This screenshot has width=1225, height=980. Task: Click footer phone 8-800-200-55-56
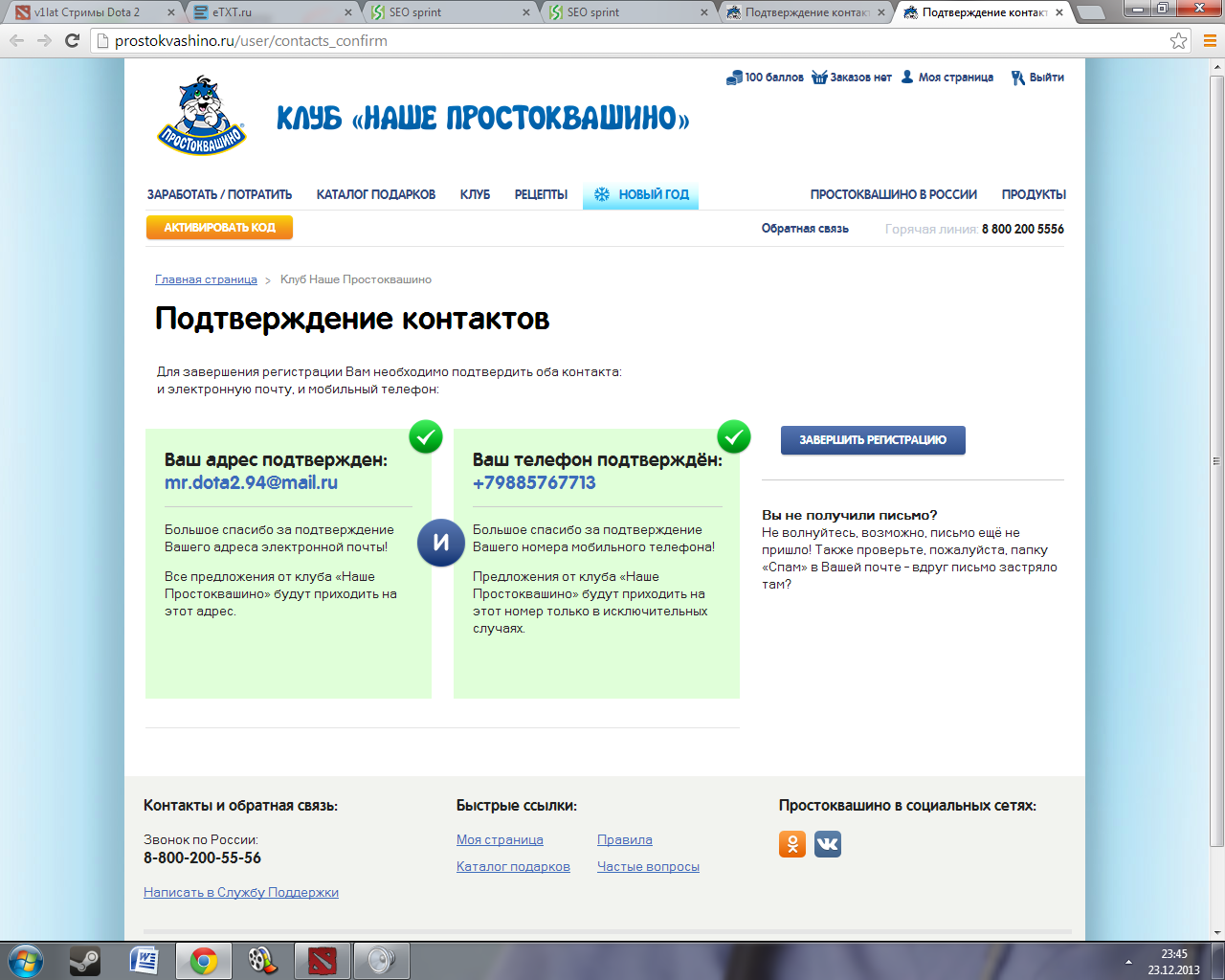pyautogui.click(x=202, y=857)
